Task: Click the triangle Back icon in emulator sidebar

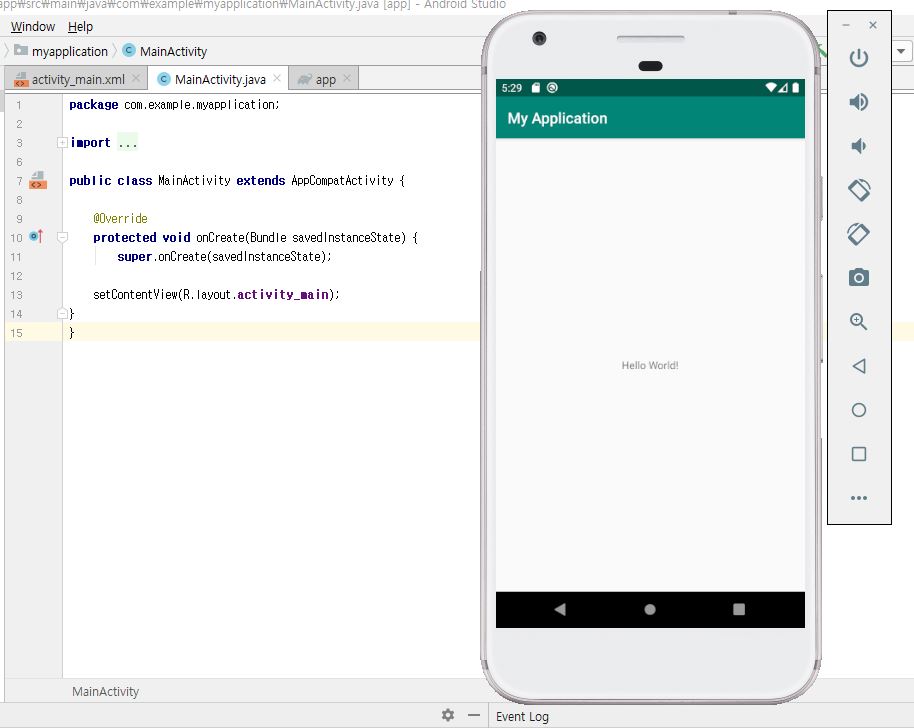Action: click(x=858, y=366)
